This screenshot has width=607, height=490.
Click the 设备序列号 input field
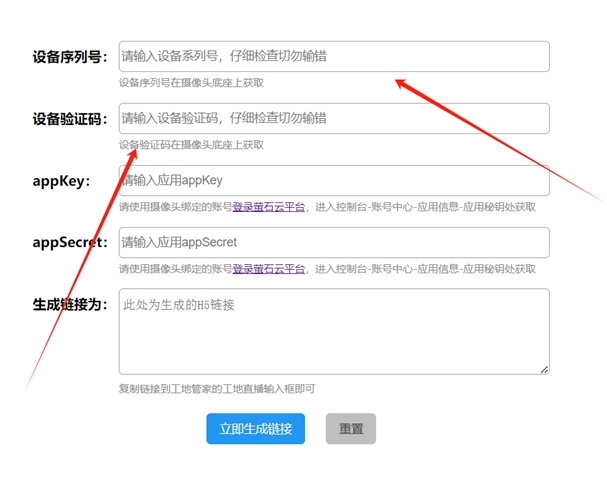tap(334, 57)
